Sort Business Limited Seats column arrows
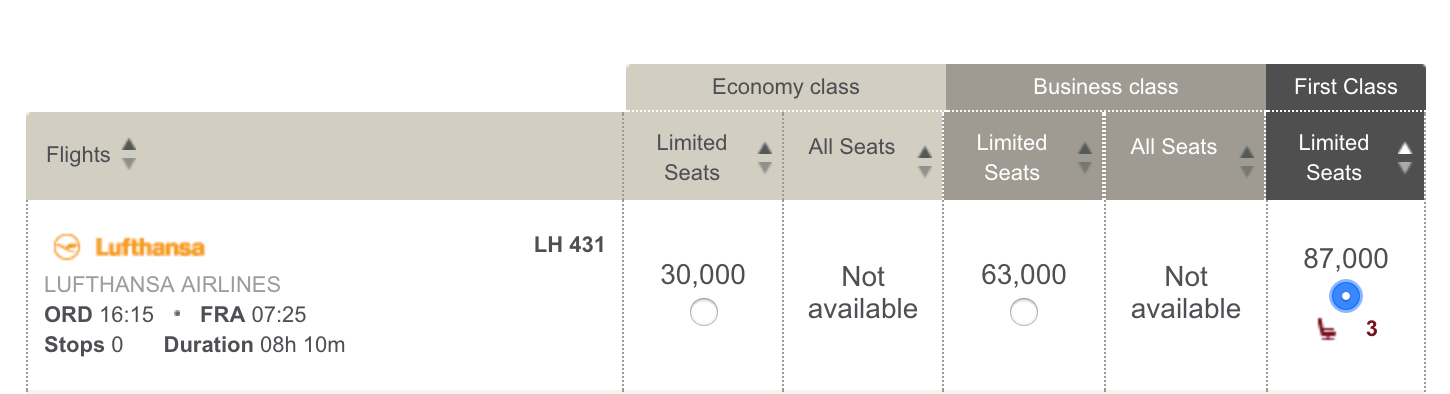The height and width of the screenshot is (394, 1450). coord(1085,158)
